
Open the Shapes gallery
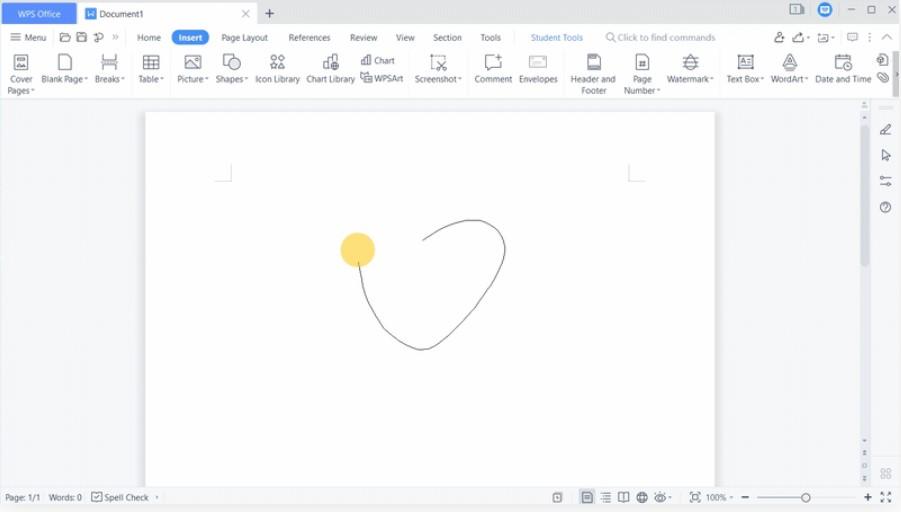coord(232,68)
